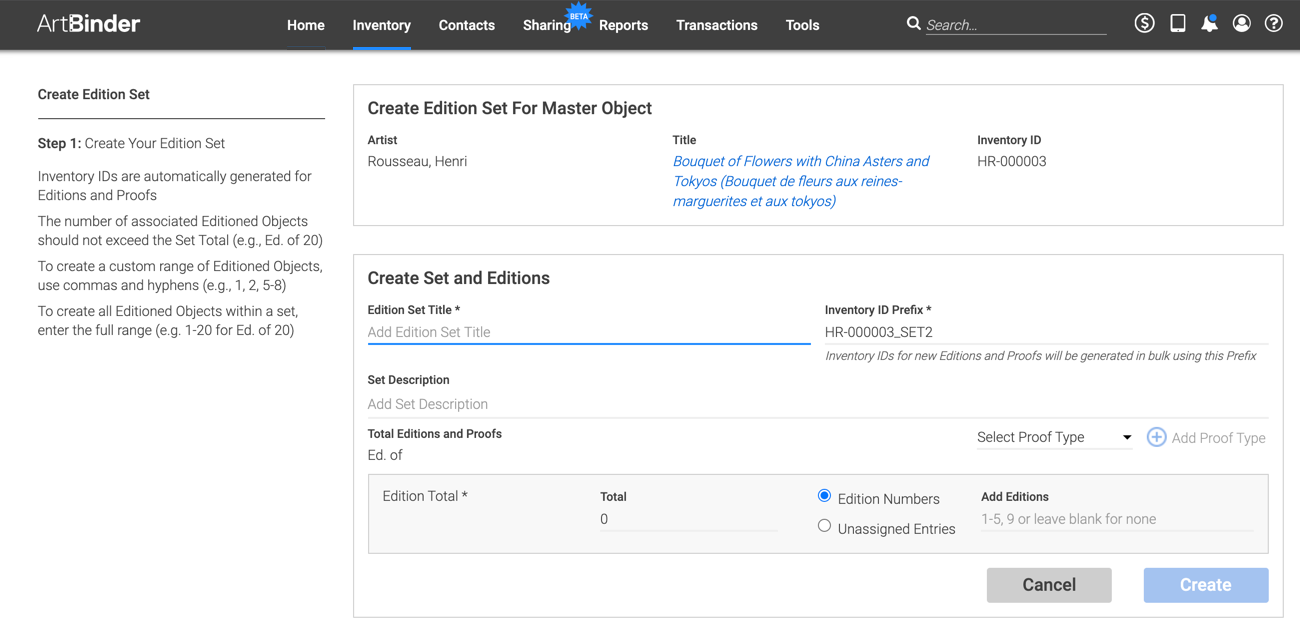The height and width of the screenshot is (627, 1300).
Task: Click the 'Create Edition Set For Master Object' heading
Action: tap(510, 108)
